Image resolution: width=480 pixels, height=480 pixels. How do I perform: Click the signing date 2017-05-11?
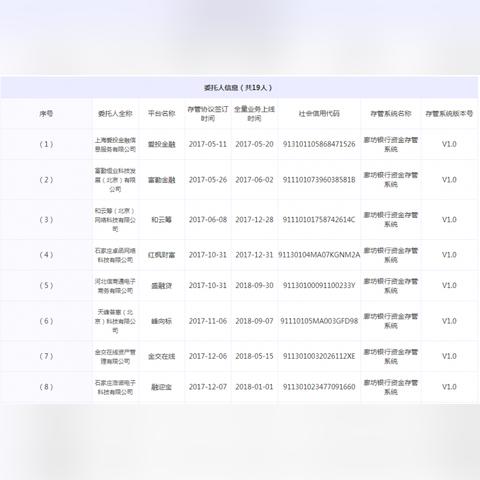pyautogui.click(x=208, y=144)
